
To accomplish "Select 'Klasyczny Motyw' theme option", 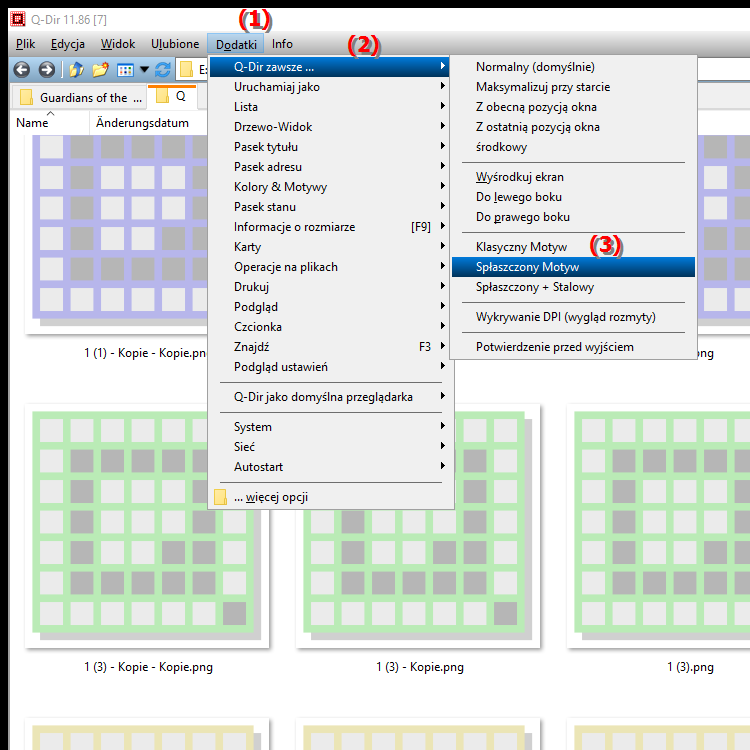I will 573,247.
